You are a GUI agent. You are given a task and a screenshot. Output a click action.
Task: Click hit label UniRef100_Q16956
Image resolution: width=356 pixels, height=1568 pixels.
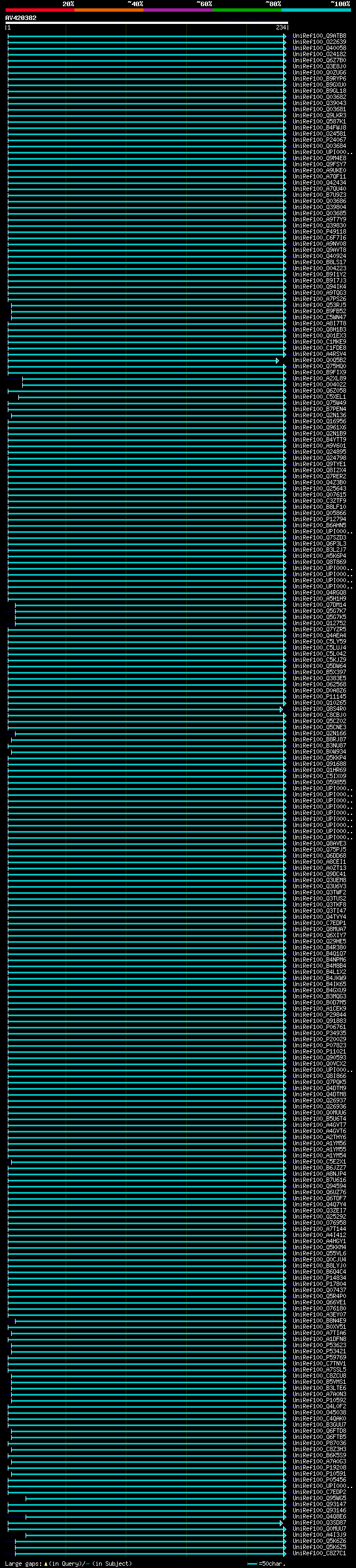coord(319,421)
